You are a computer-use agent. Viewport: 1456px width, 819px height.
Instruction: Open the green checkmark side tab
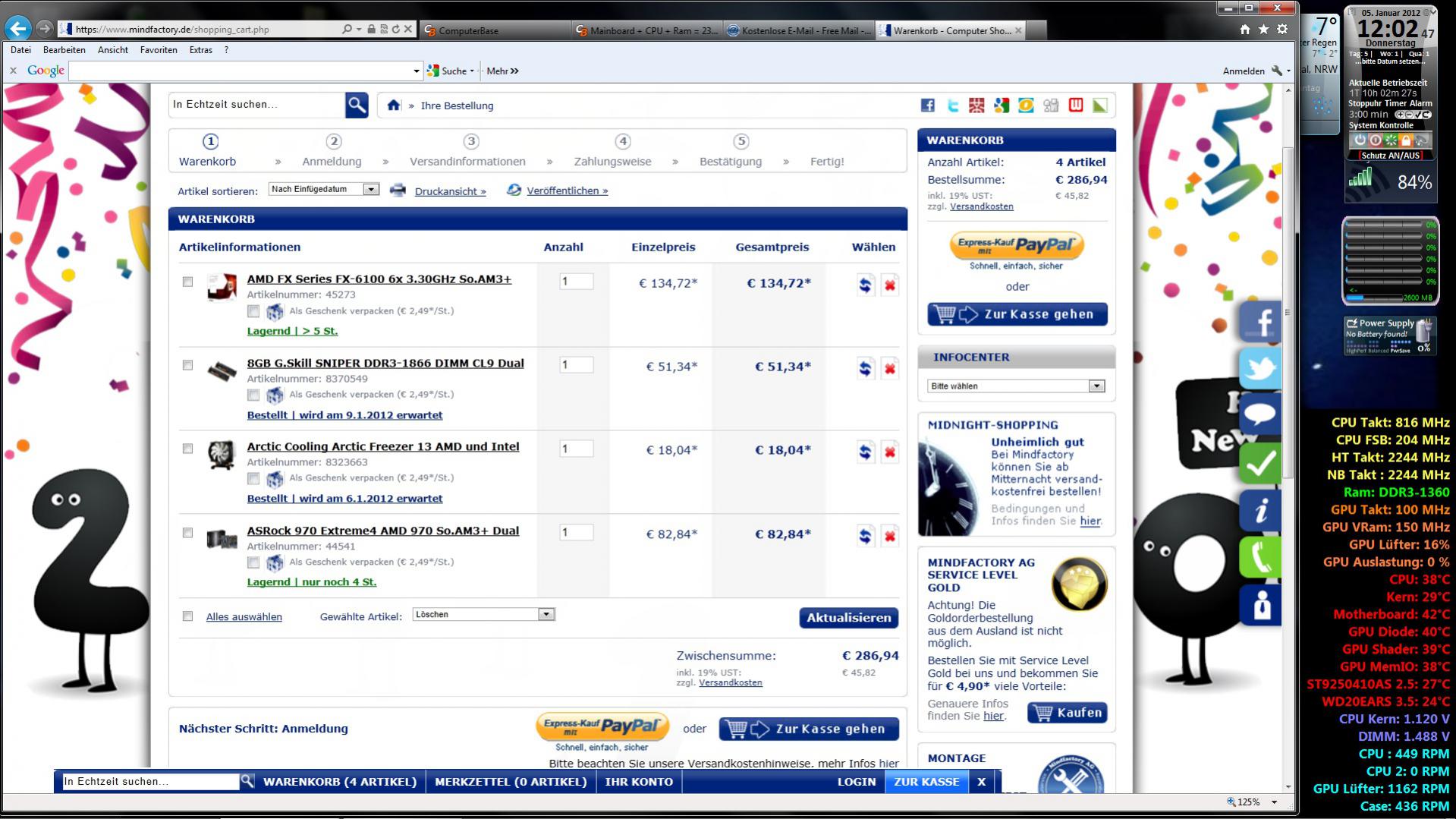[x=1261, y=463]
